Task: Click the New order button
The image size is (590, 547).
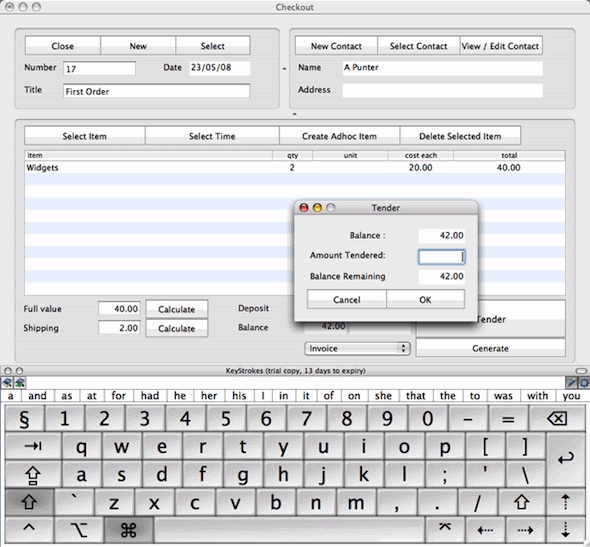Action: [138, 46]
